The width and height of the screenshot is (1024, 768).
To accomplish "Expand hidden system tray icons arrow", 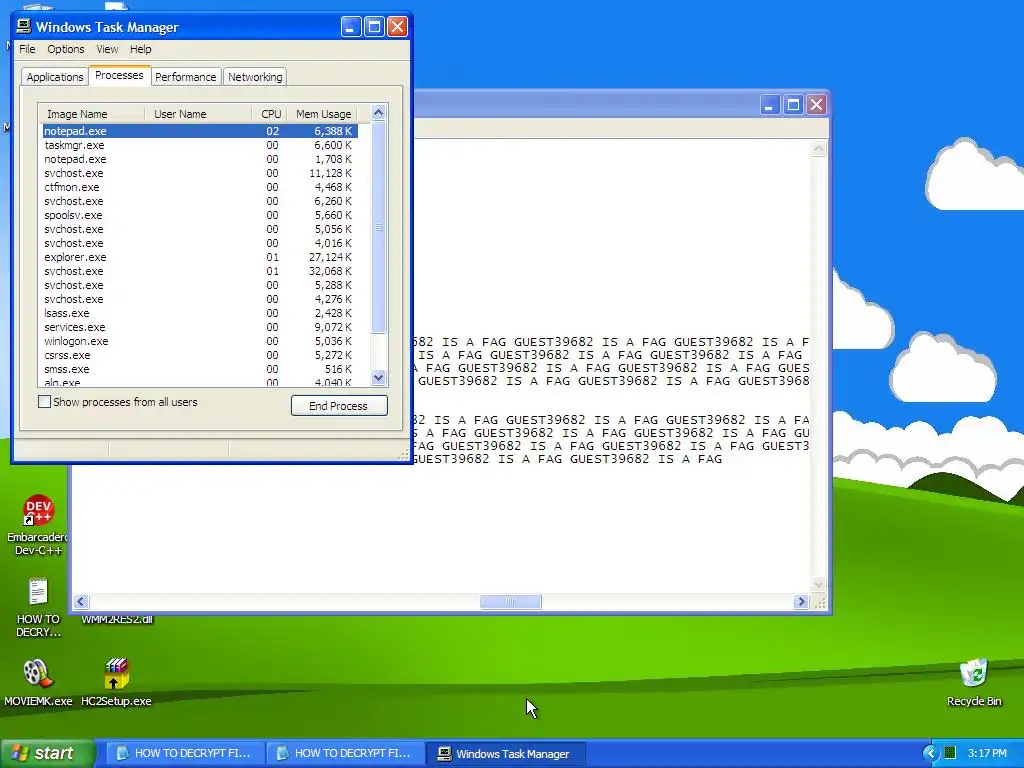I will (x=931, y=753).
